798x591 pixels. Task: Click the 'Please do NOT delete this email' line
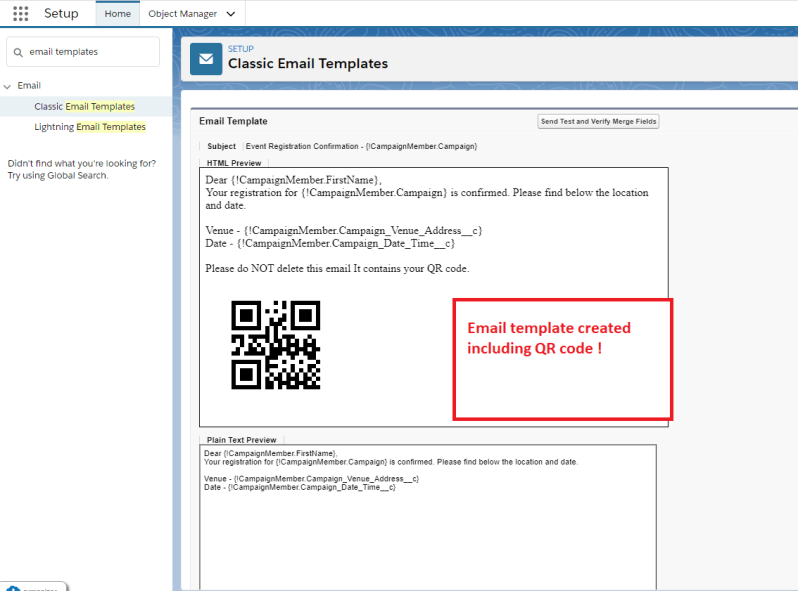click(x=337, y=268)
